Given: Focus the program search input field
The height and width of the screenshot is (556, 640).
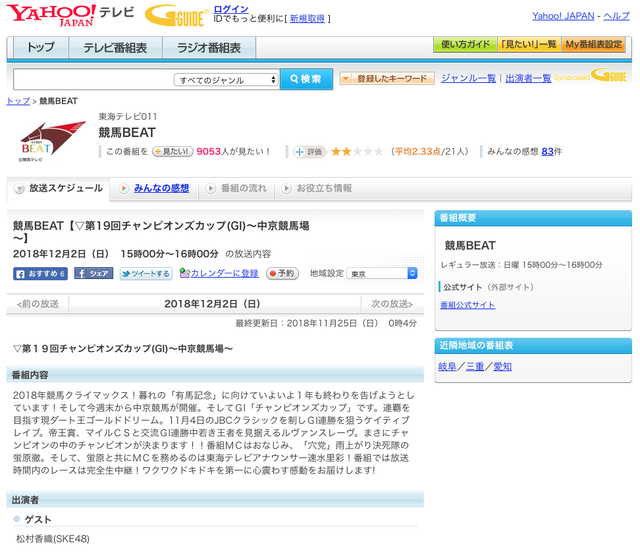Looking at the screenshot, I should (93, 79).
